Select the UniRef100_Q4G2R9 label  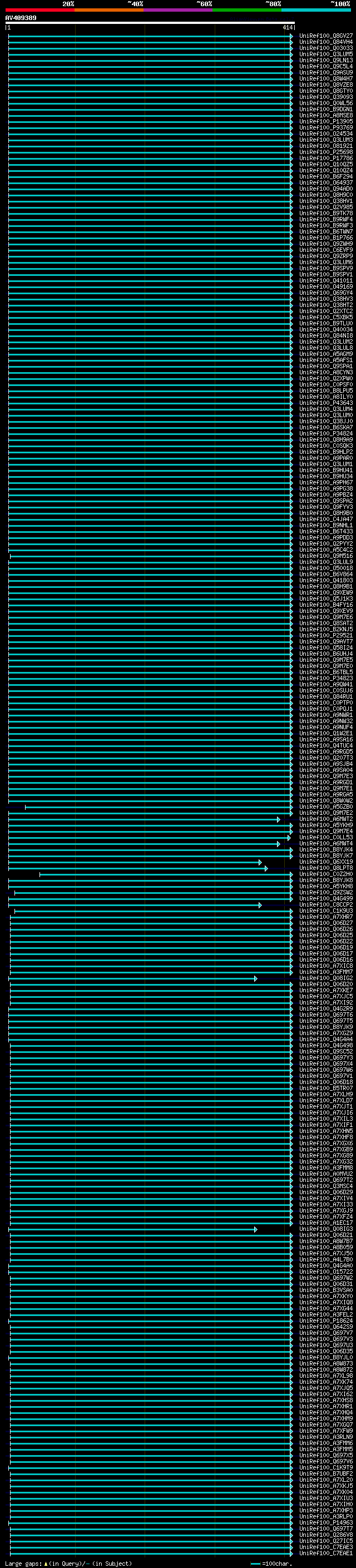coord(325,1008)
